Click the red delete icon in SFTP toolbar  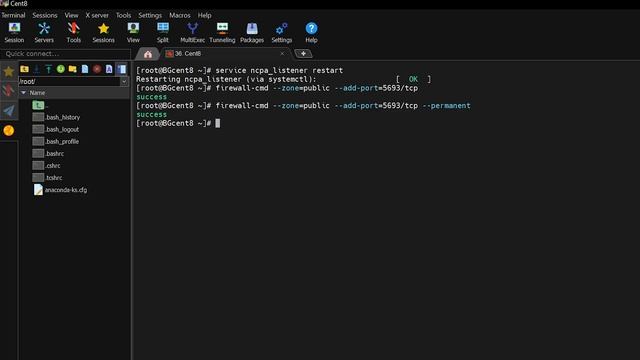pyautogui.click(x=97, y=69)
